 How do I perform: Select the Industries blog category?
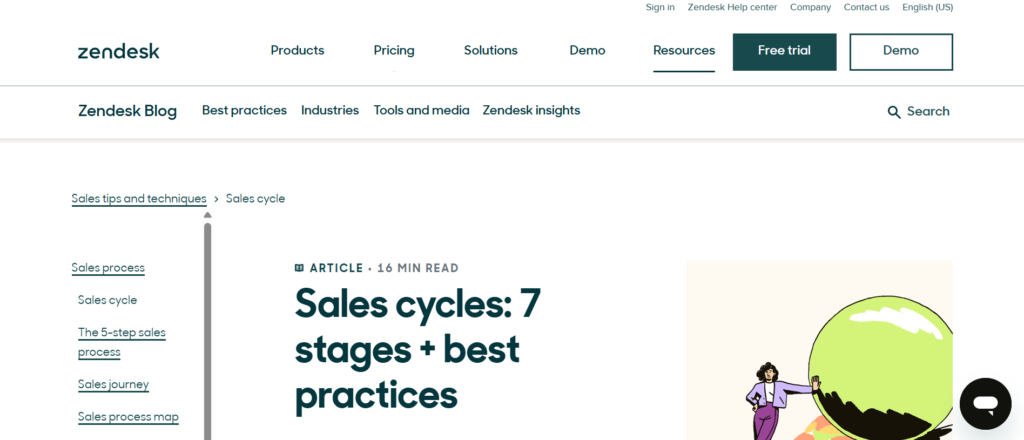coord(330,111)
